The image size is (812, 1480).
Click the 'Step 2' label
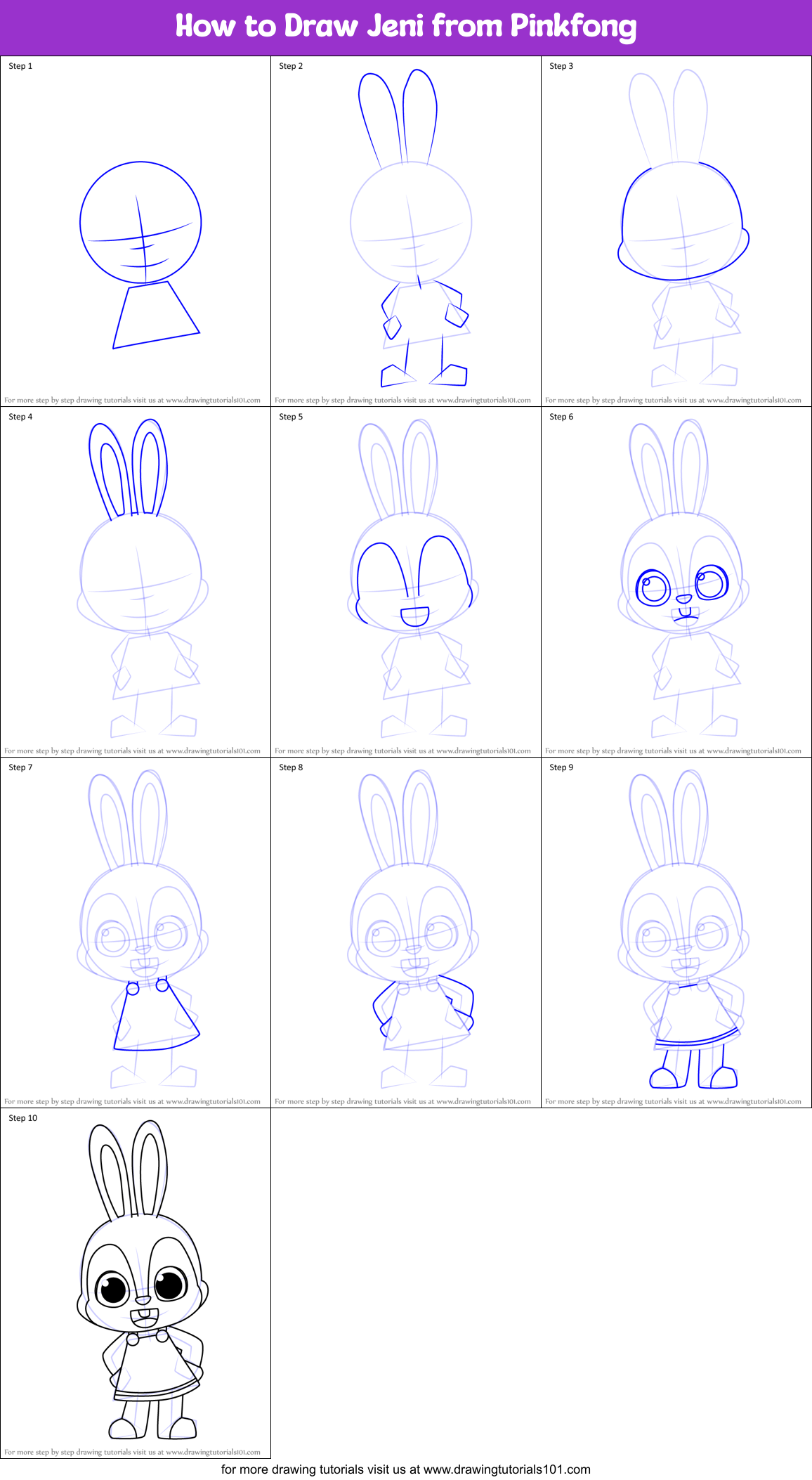click(291, 66)
